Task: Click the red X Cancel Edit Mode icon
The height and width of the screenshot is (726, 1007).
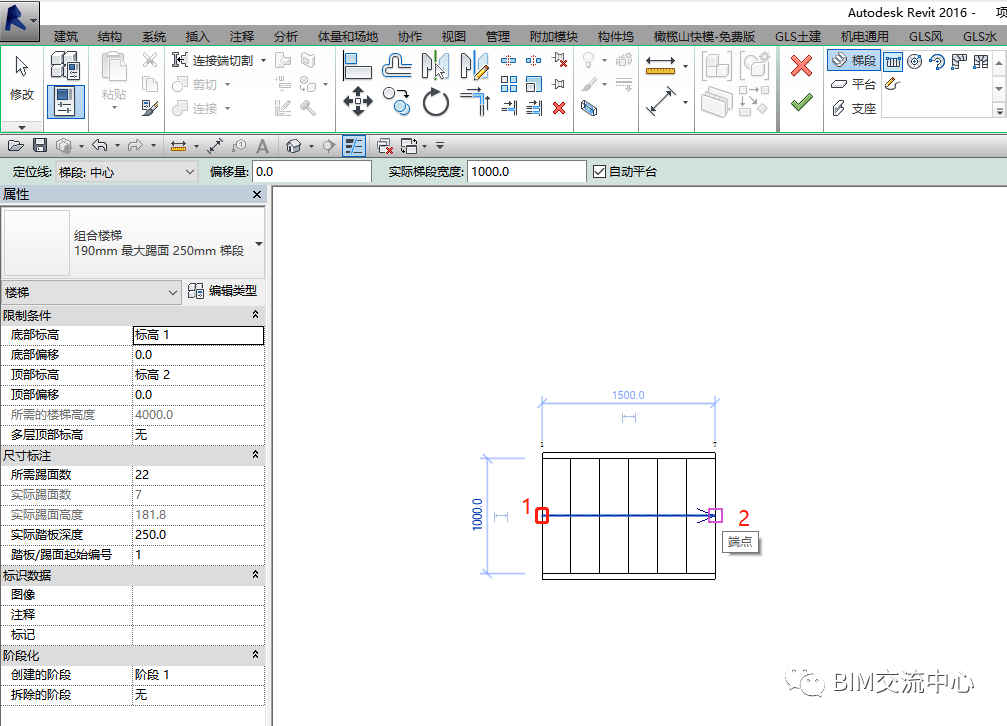Action: [x=800, y=66]
